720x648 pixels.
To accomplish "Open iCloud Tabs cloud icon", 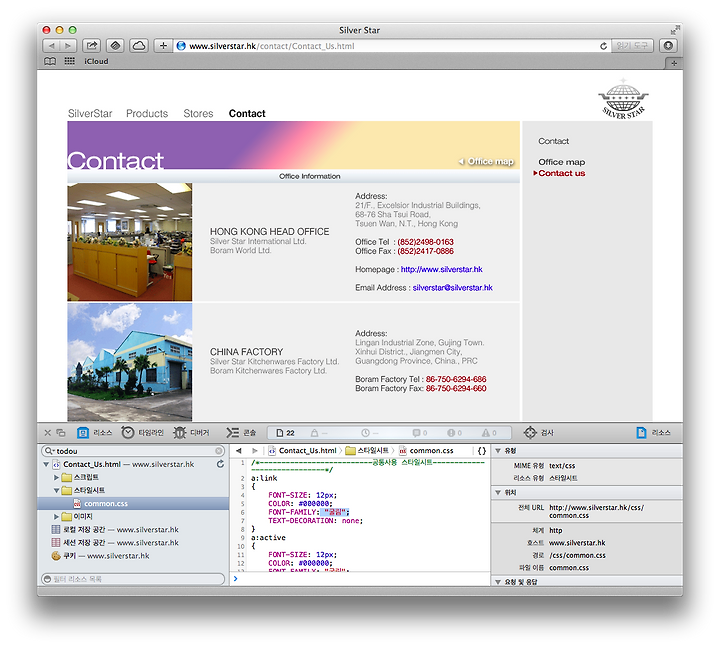I will [x=139, y=45].
